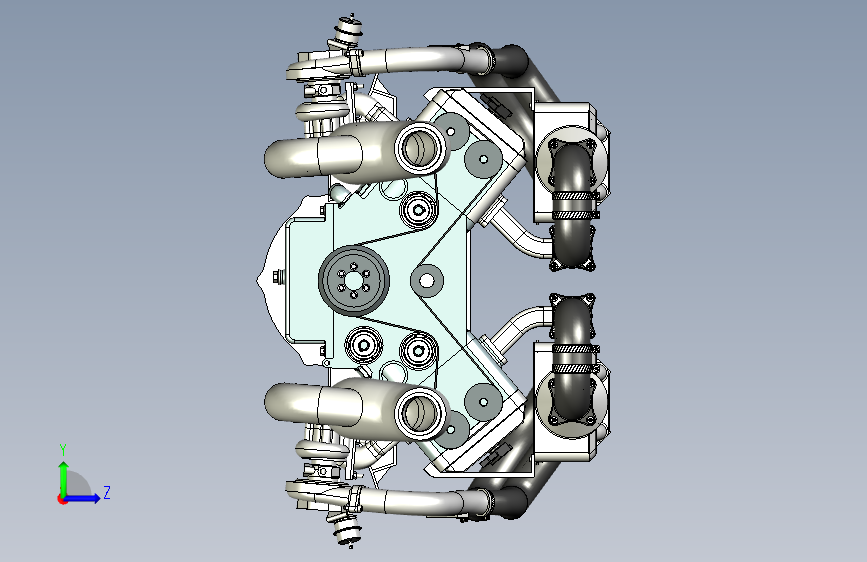Click the green Y axis arrow of triad
The width and height of the screenshot is (867, 562).
pyautogui.click(x=64, y=478)
